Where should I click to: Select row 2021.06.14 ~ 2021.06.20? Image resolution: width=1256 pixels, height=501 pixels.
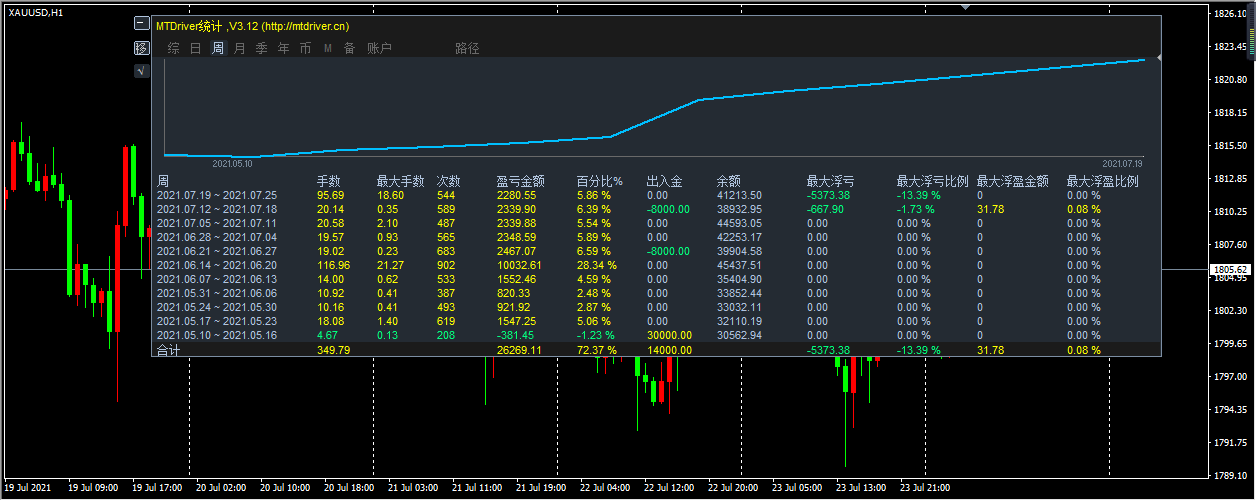(x=656, y=265)
